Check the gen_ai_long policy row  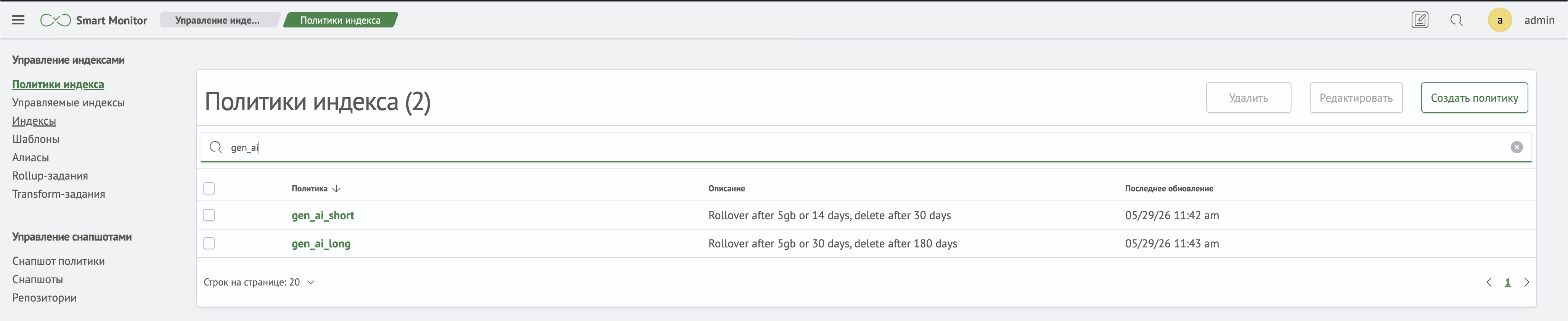point(209,243)
